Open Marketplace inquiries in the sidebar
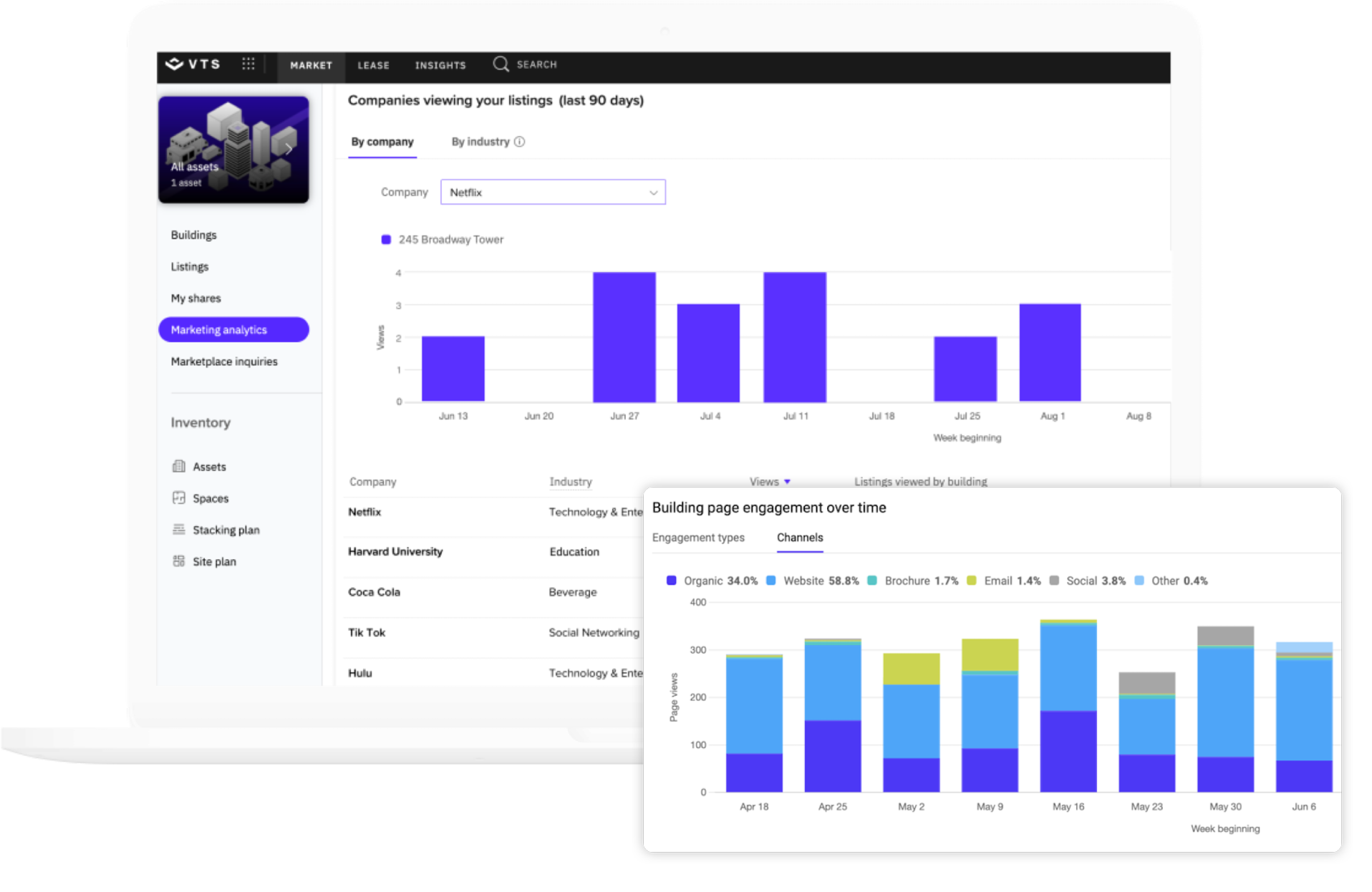The height and width of the screenshot is (892, 1372). [x=224, y=362]
